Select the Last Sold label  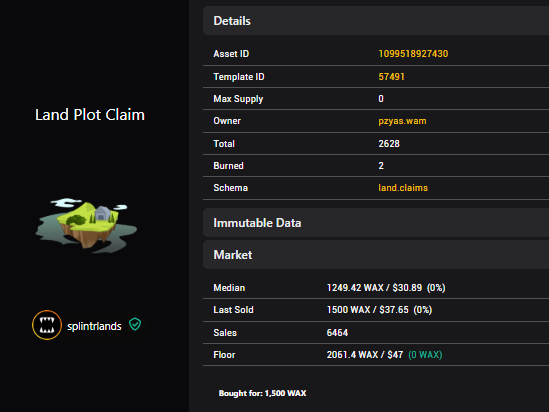233,310
